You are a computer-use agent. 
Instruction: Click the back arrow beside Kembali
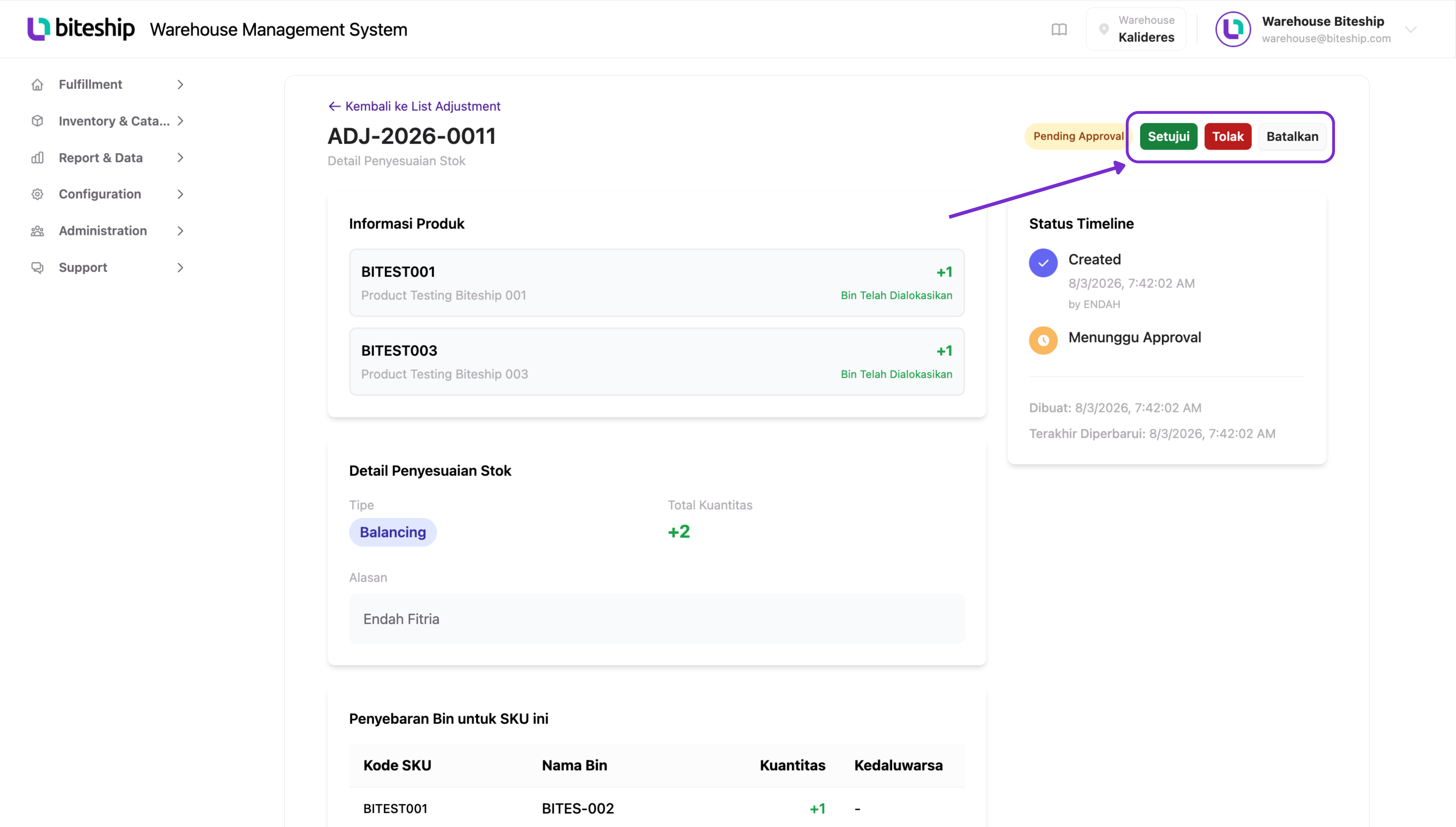pyautogui.click(x=334, y=106)
